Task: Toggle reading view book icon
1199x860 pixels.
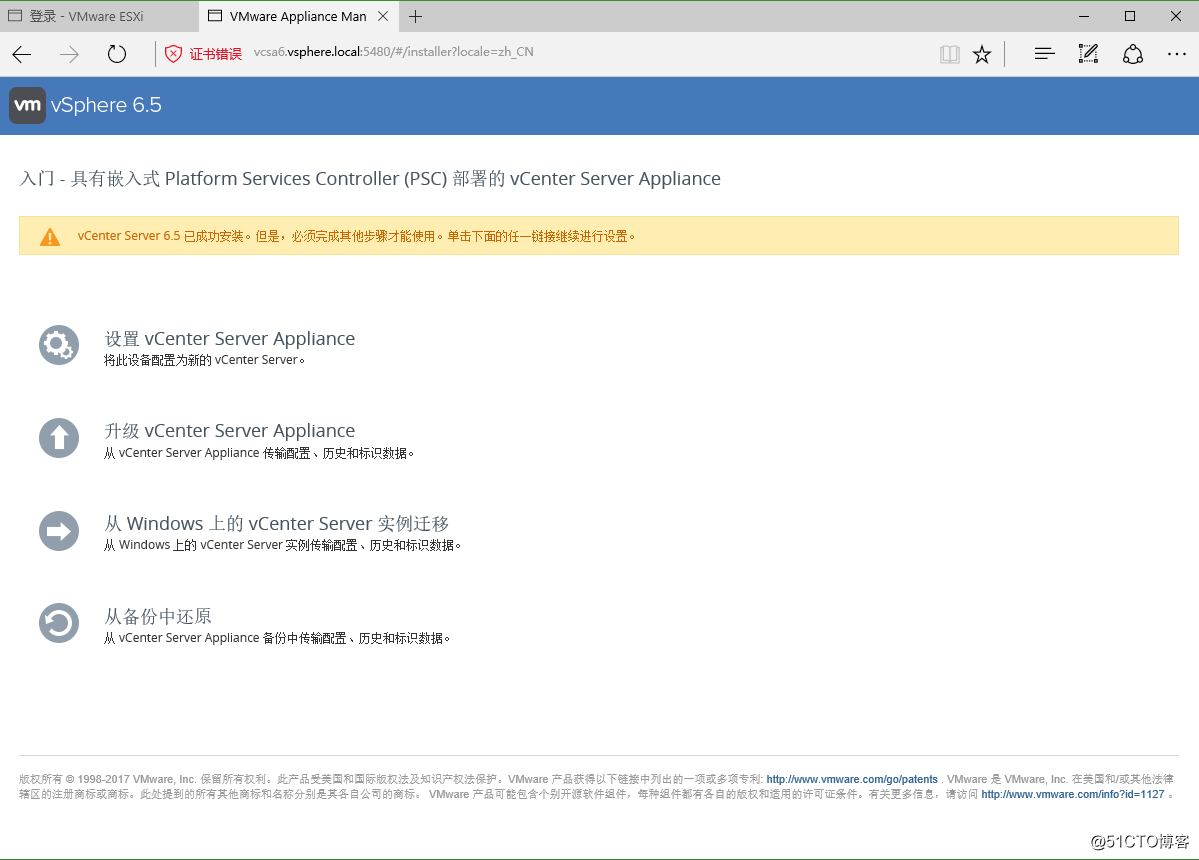Action: click(x=950, y=54)
